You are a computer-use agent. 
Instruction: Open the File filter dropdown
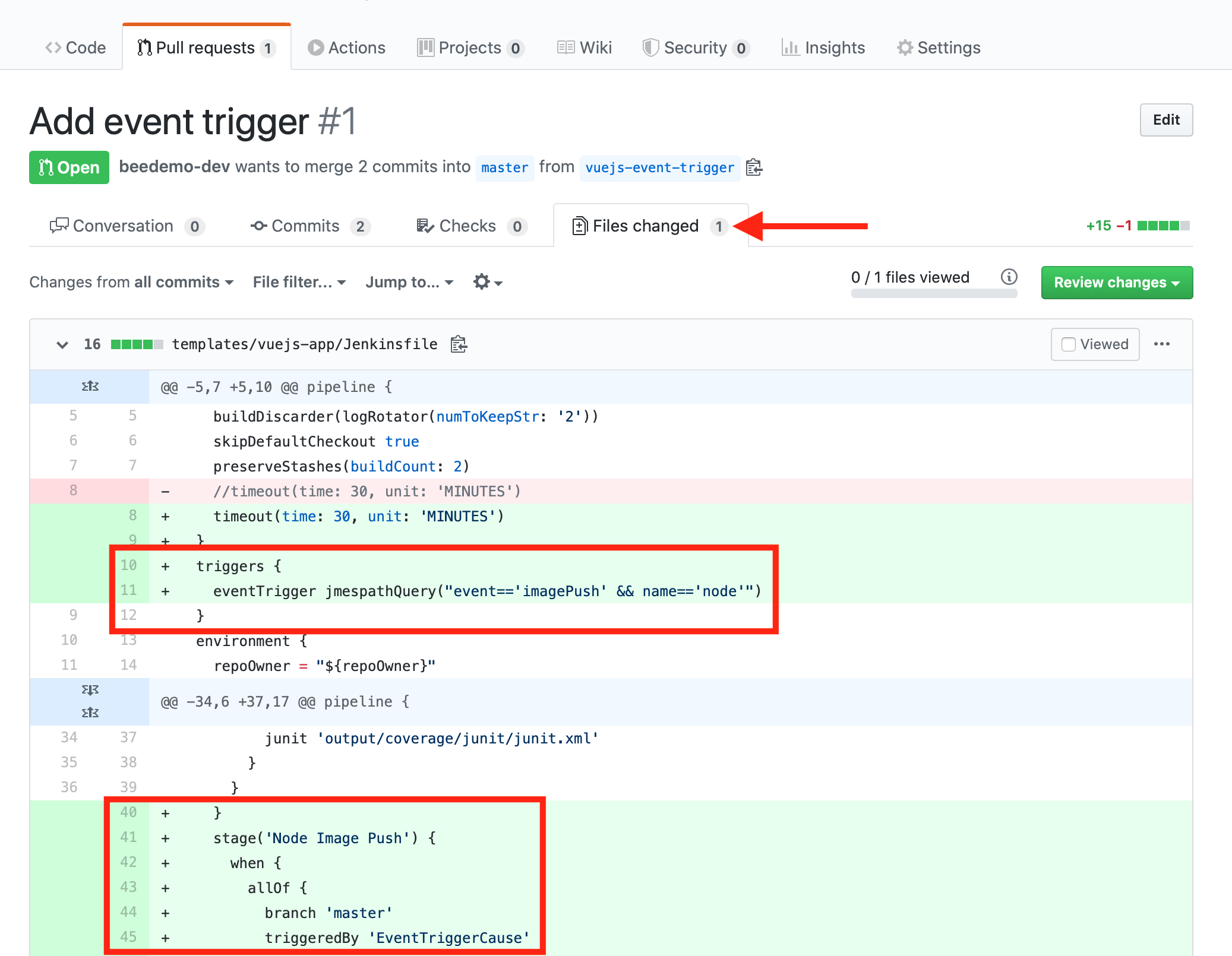(x=299, y=282)
